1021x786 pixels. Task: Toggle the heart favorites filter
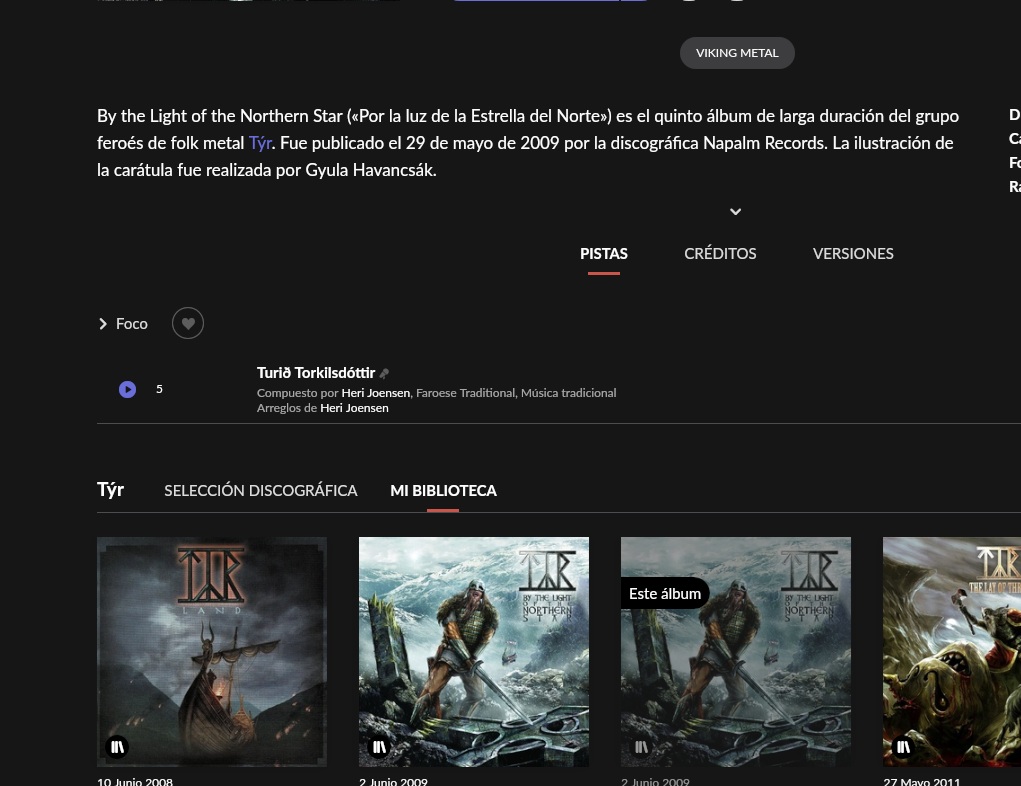[x=188, y=323]
